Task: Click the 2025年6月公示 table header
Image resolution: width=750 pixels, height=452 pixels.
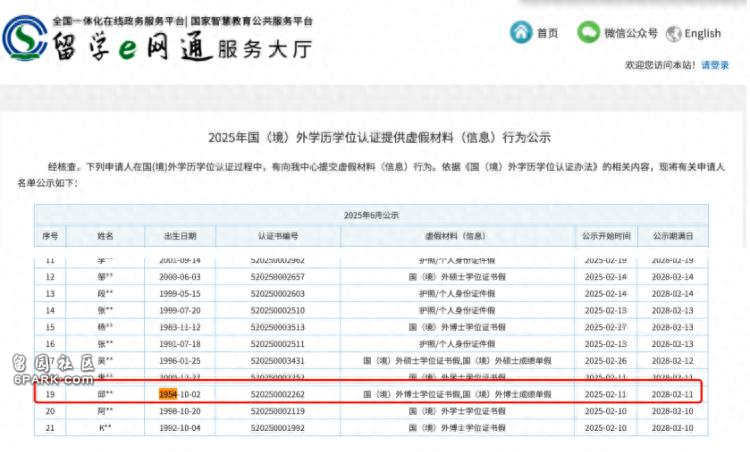Action: (x=372, y=214)
